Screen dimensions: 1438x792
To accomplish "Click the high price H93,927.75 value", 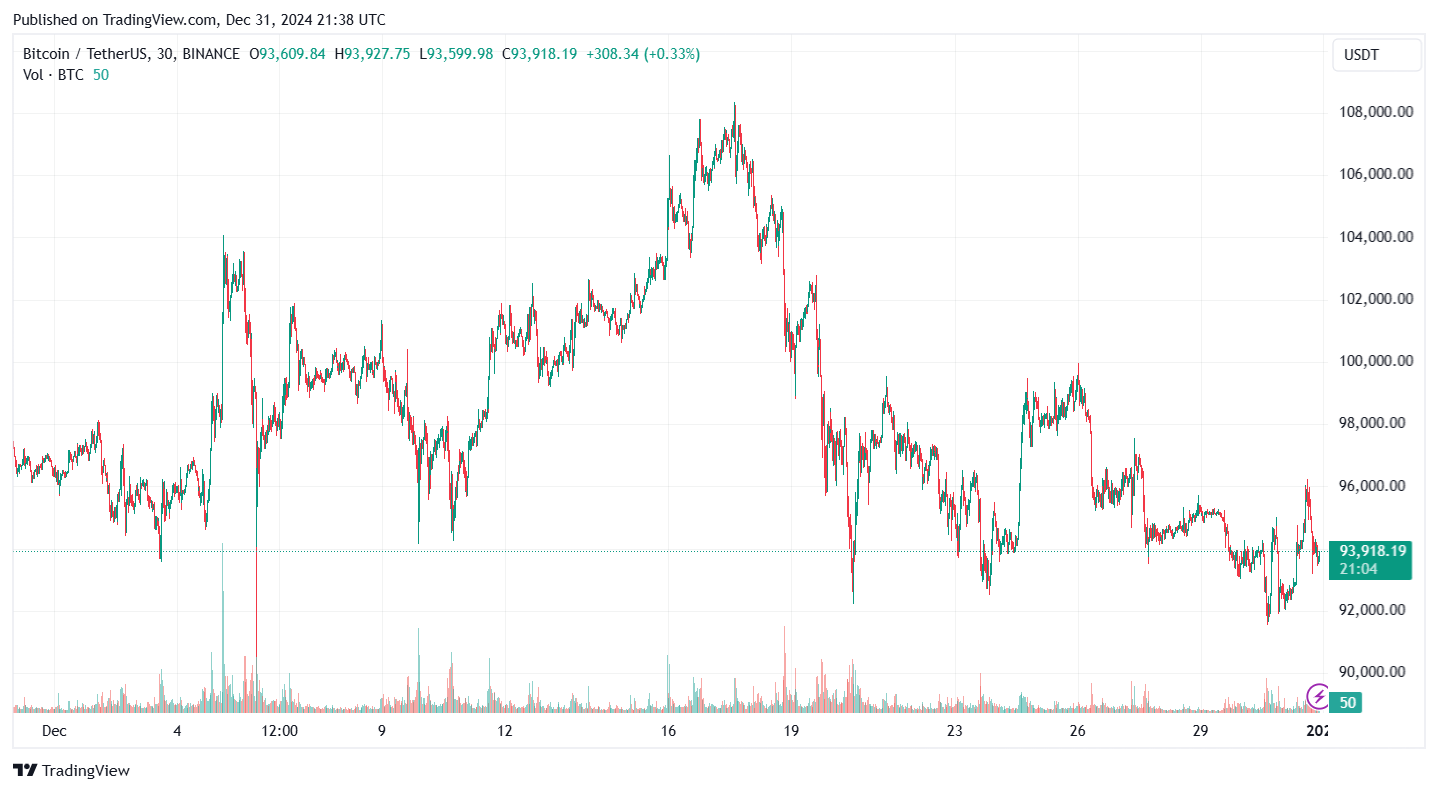I will coord(372,54).
